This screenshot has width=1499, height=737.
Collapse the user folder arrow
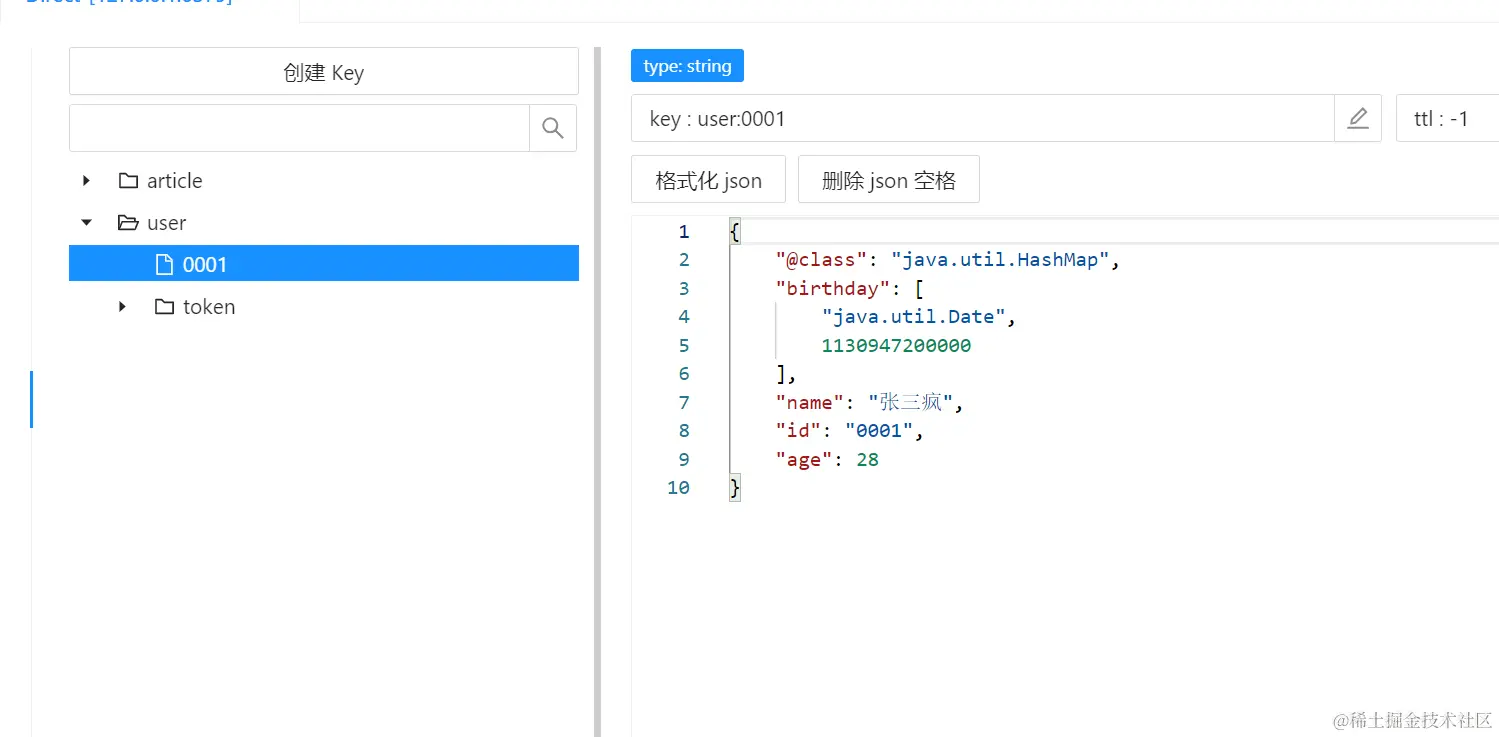click(x=87, y=223)
